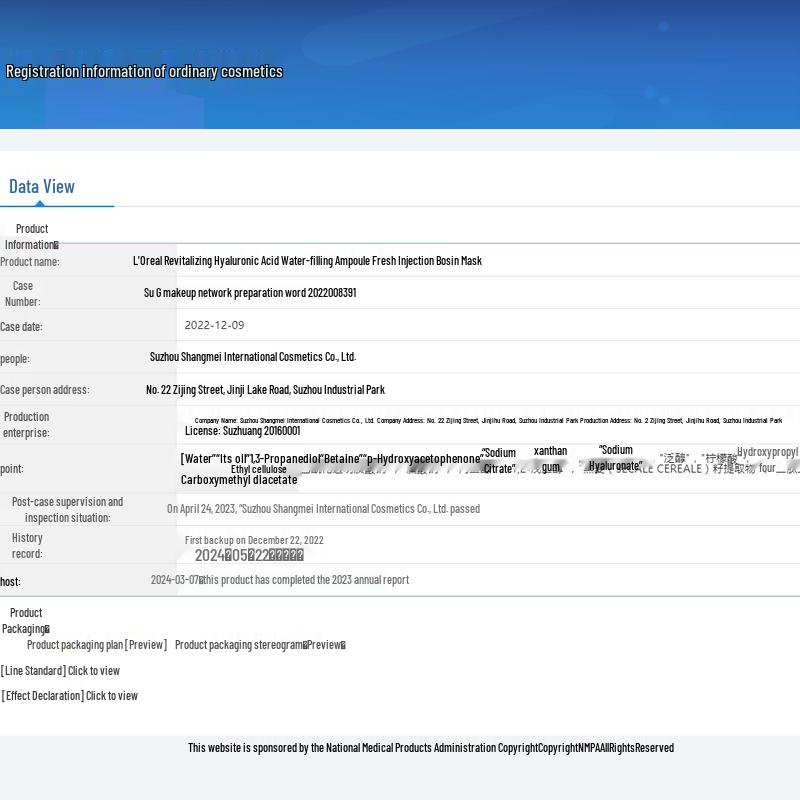Click the Registration information page title
Screen dimensions: 800x800
[144, 72]
